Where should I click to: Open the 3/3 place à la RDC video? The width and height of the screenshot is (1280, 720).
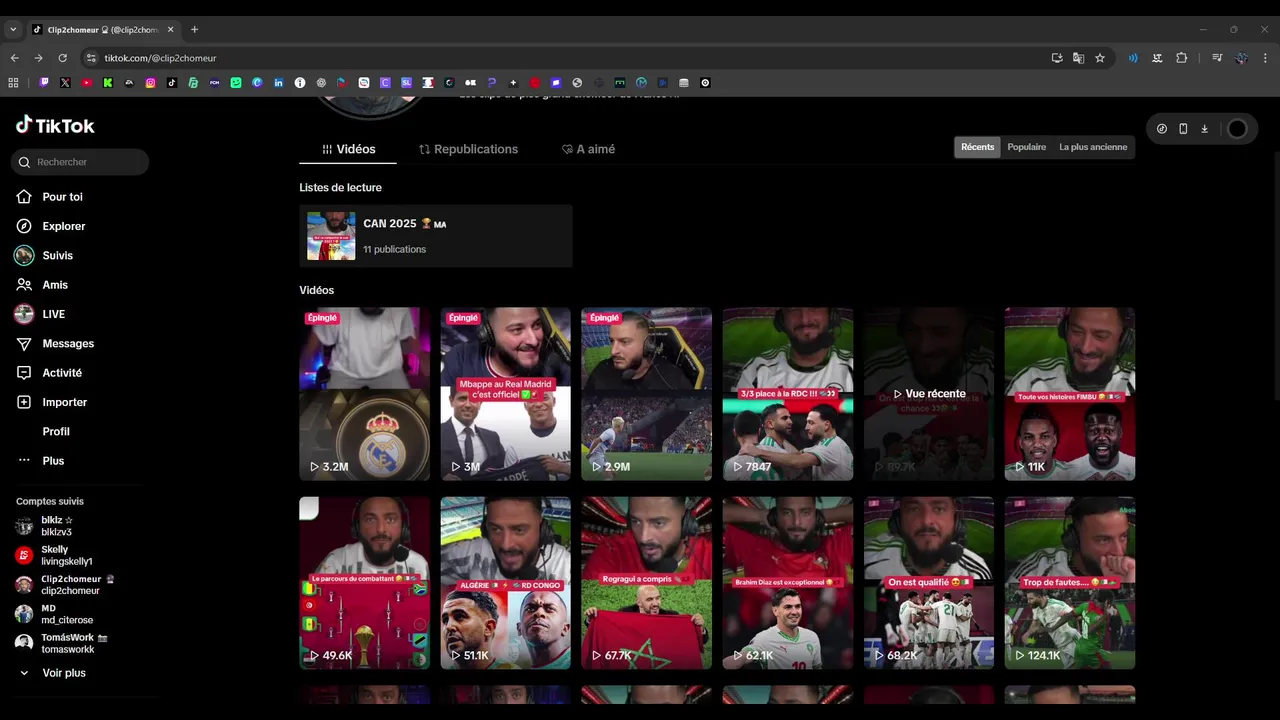coord(787,394)
